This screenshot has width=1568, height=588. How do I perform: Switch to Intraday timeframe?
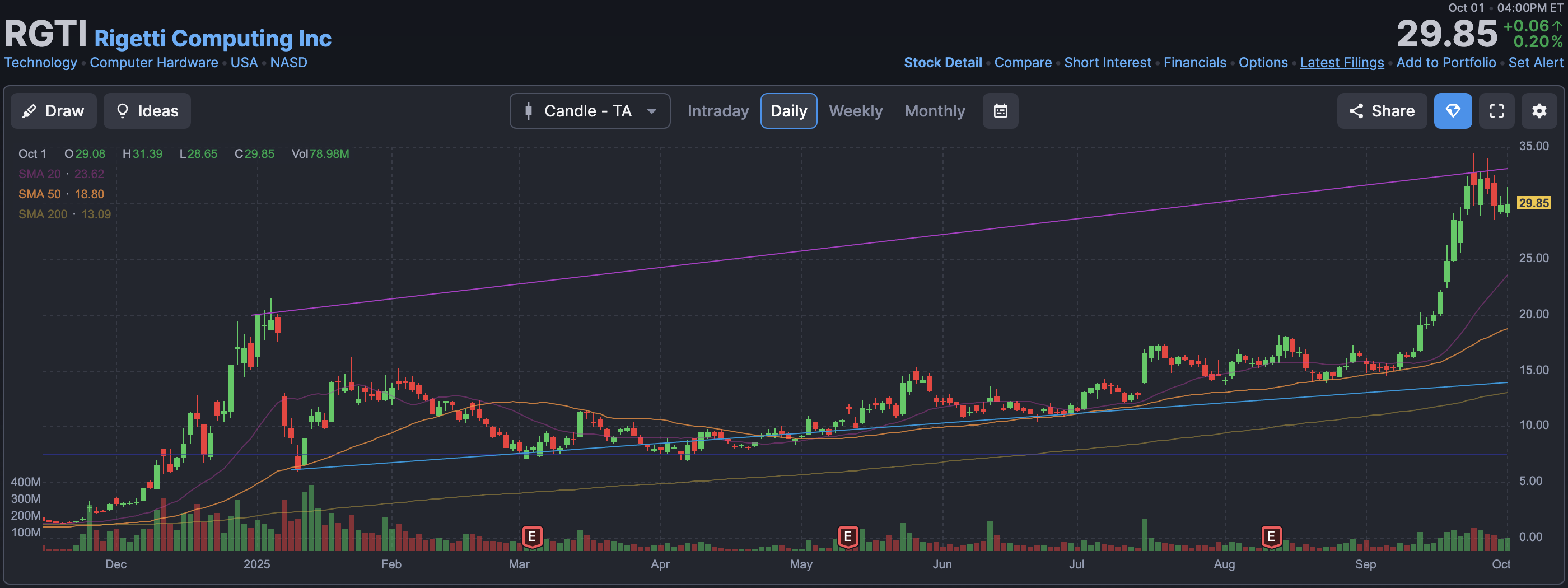[718, 111]
